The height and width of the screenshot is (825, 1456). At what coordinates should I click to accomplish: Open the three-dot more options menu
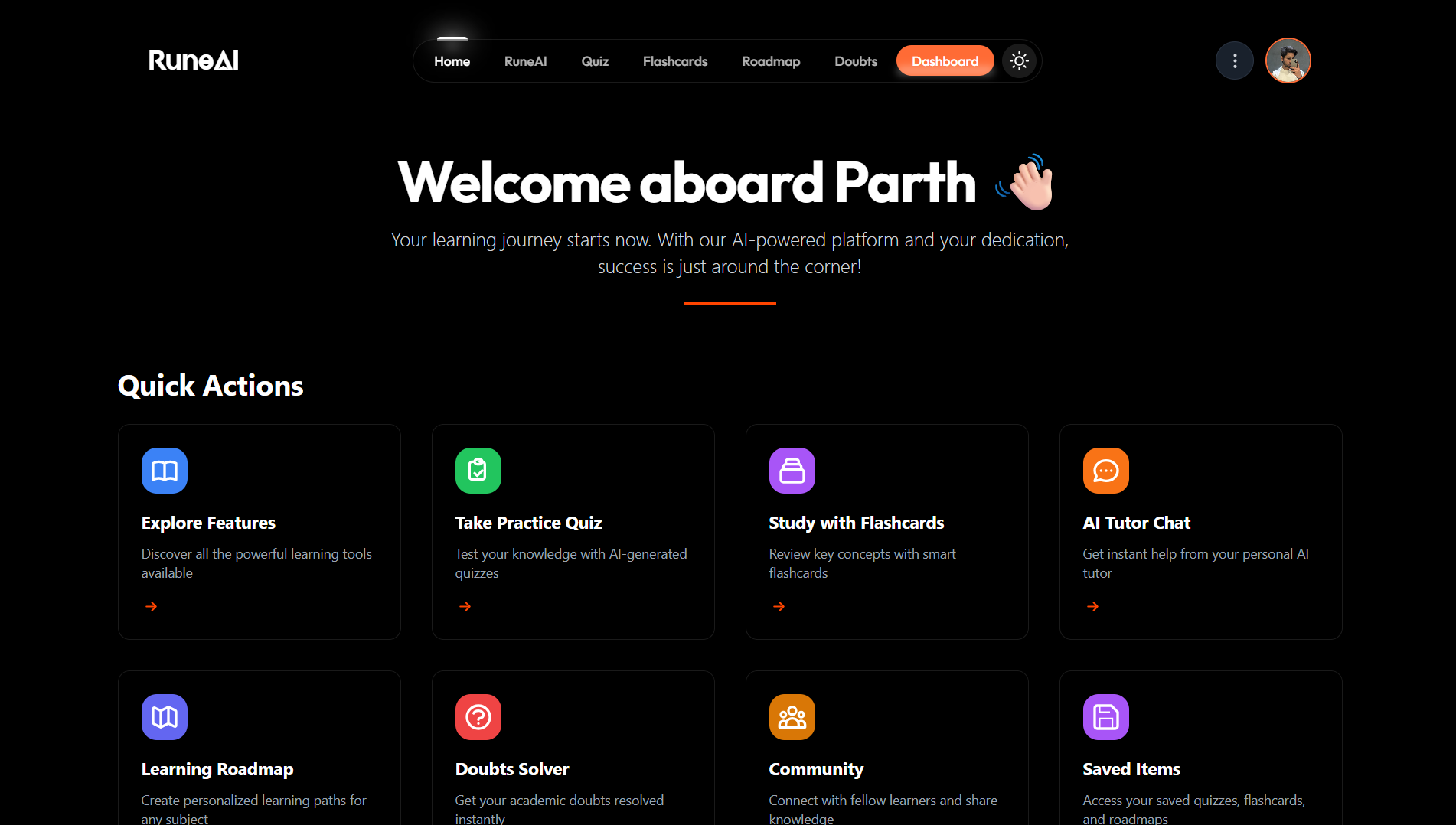coord(1234,61)
